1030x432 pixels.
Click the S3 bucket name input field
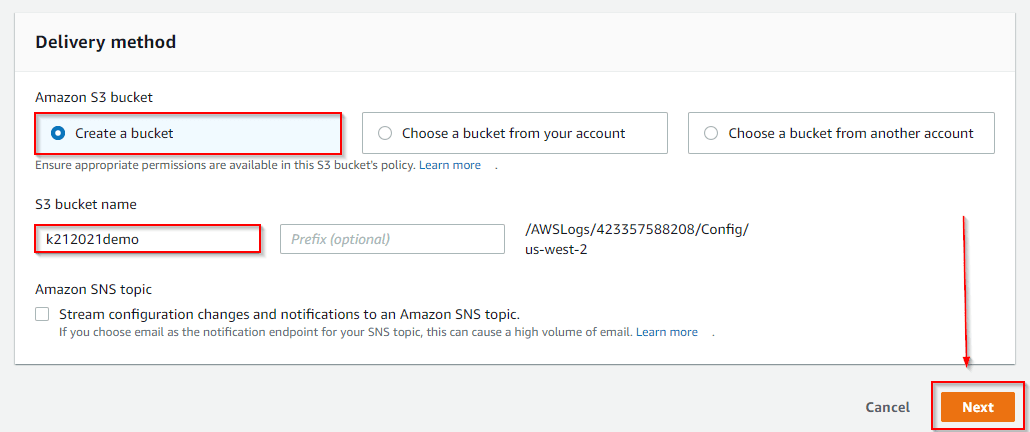point(148,239)
